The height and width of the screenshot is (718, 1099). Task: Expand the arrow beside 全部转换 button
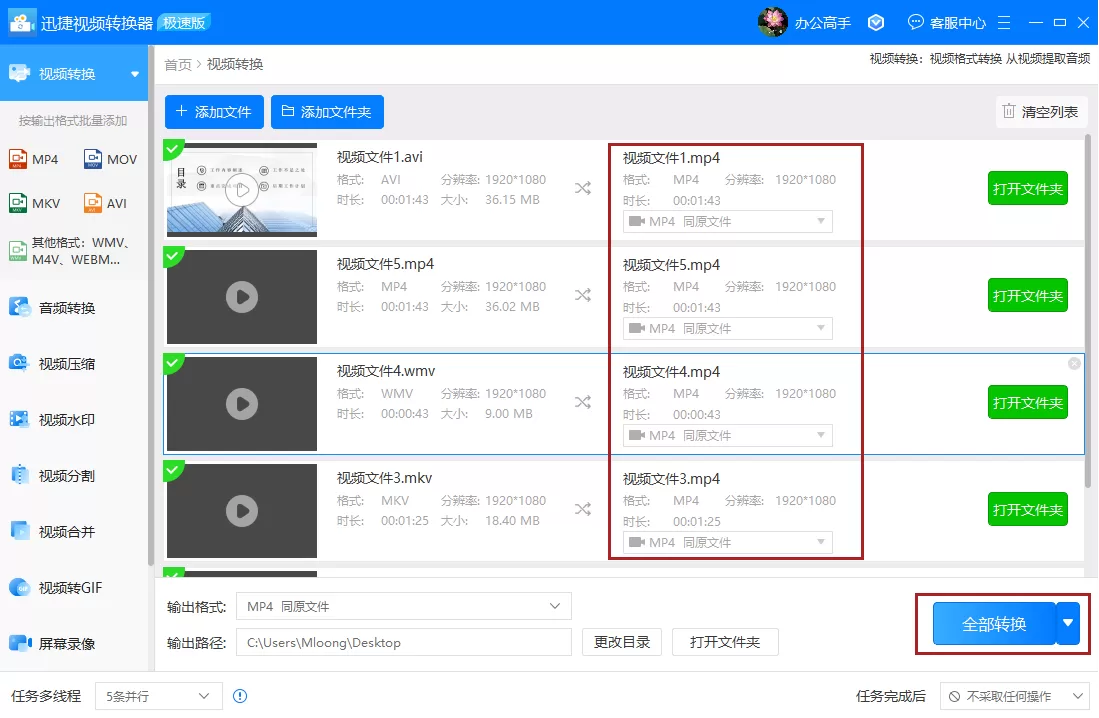pyautogui.click(x=1067, y=623)
